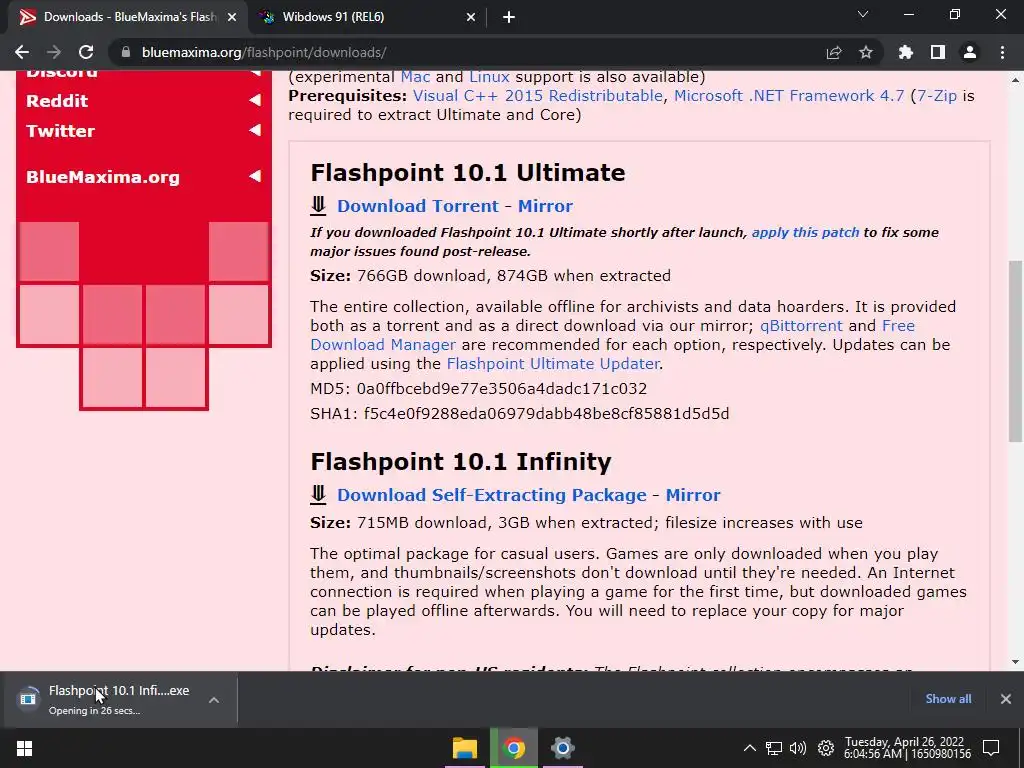Image resolution: width=1024 pixels, height=768 pixels.
Task: Show hidden system tray icons
Action: click(750, 748)
